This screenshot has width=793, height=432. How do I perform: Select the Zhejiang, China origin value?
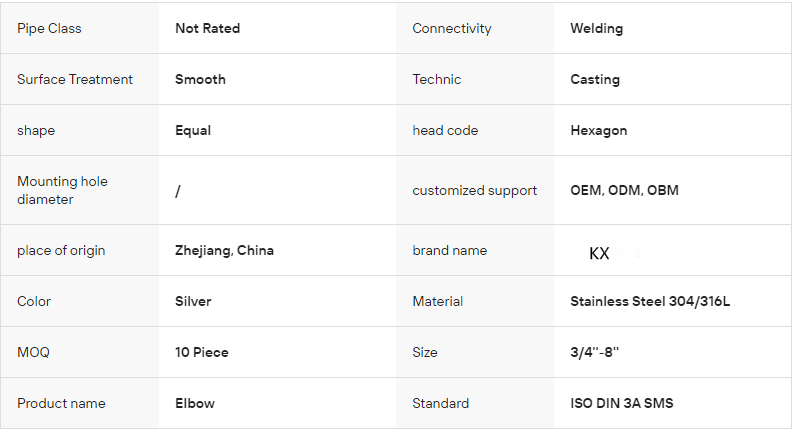224,250
